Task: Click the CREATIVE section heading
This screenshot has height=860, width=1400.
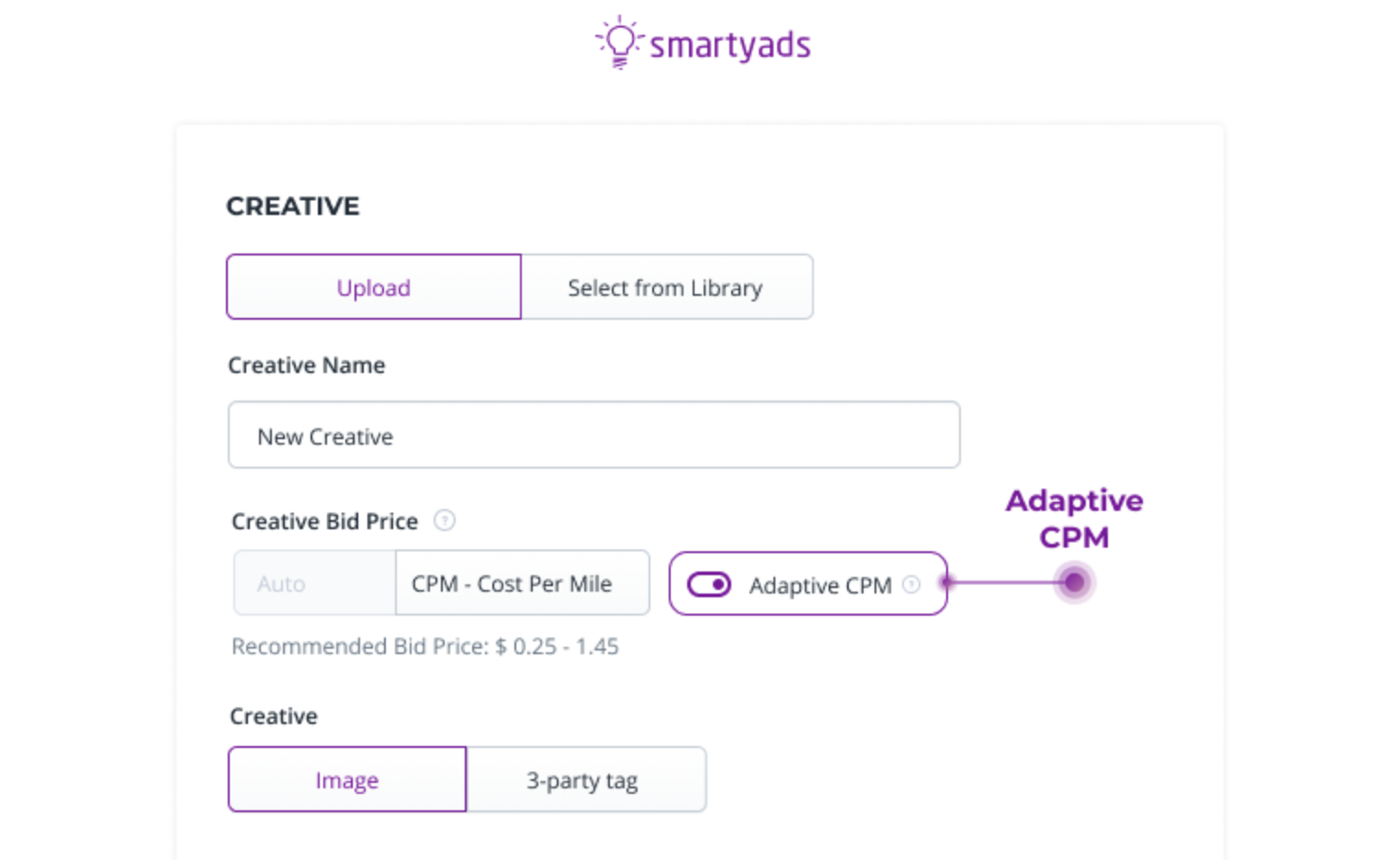Action: click(293, 206)
